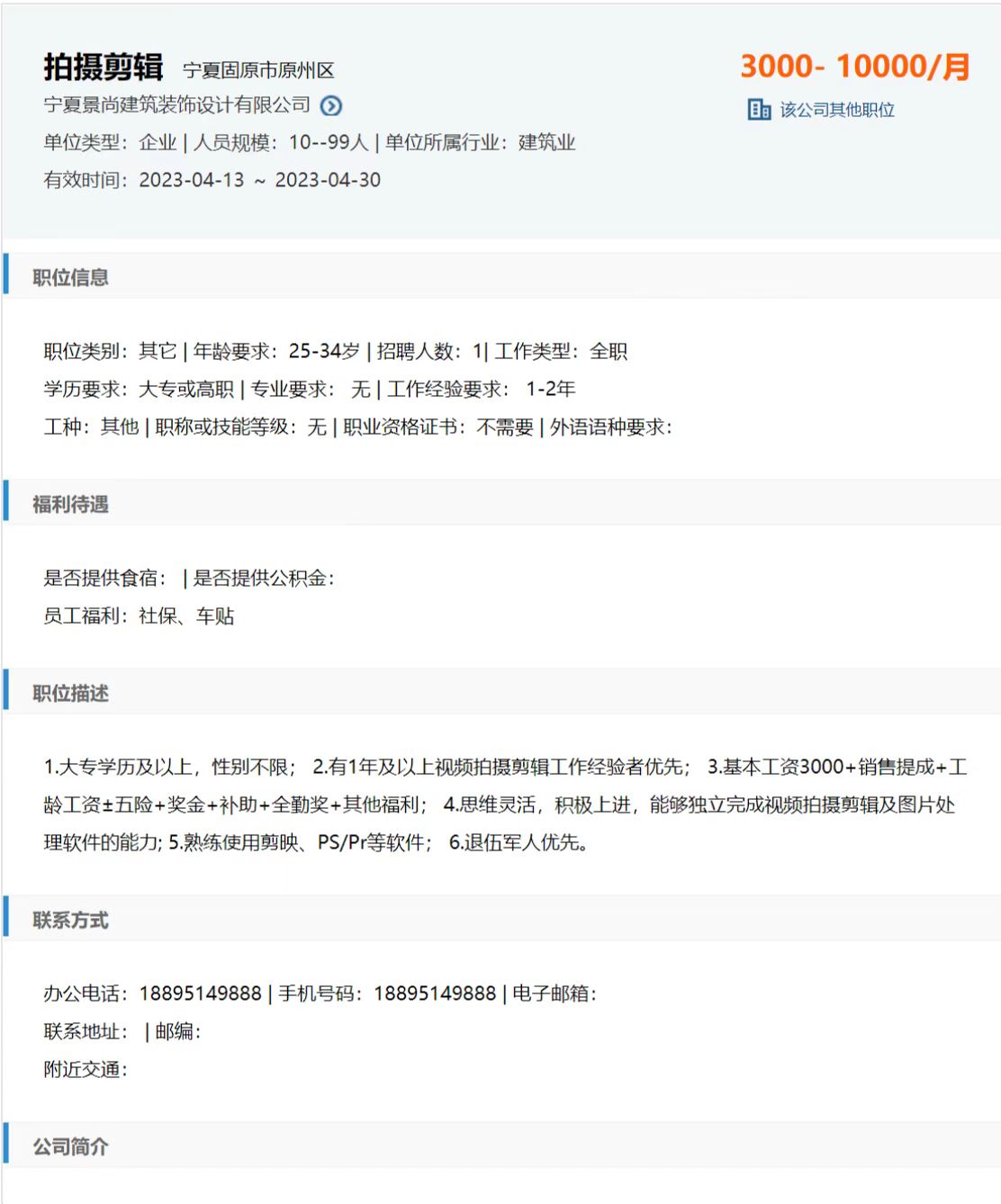Screen dimensions: 1001x1204
Task: Open the 该公司其他职位 link
Action: (x=836, y=110)
